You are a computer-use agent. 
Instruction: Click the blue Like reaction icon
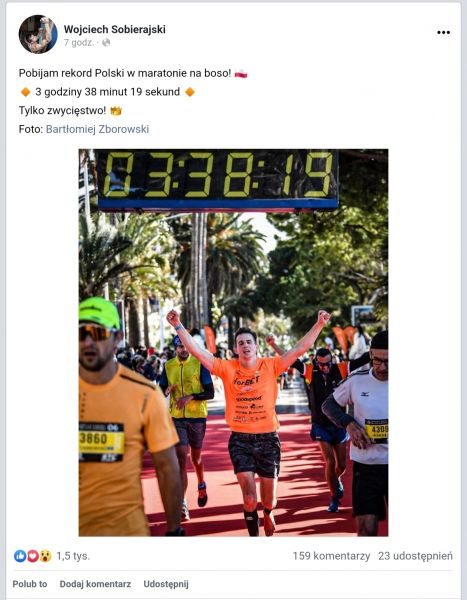point(20,556)
